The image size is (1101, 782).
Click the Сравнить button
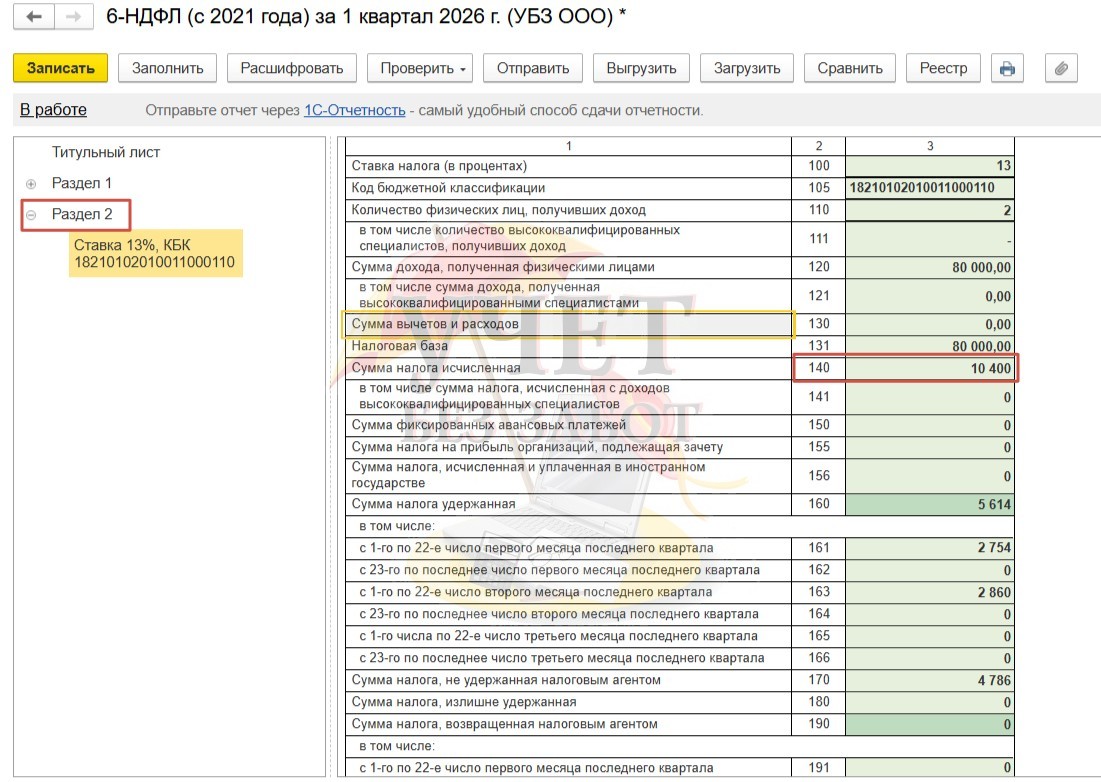coord(849,68)
